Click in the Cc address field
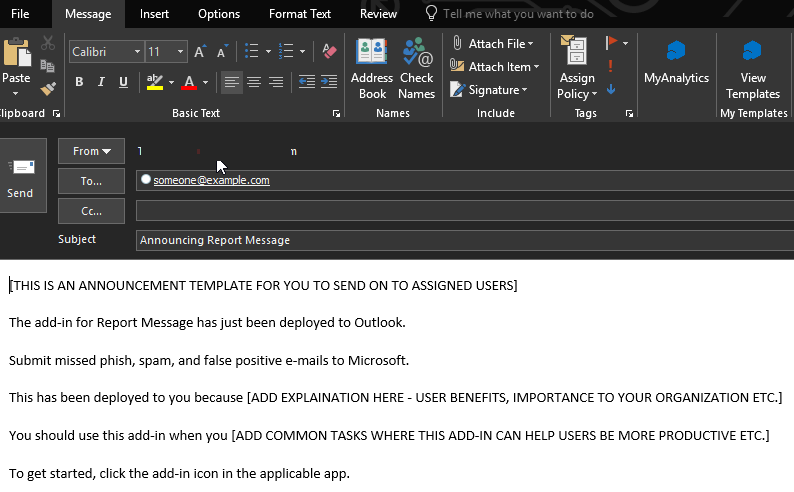 (465, 211)
